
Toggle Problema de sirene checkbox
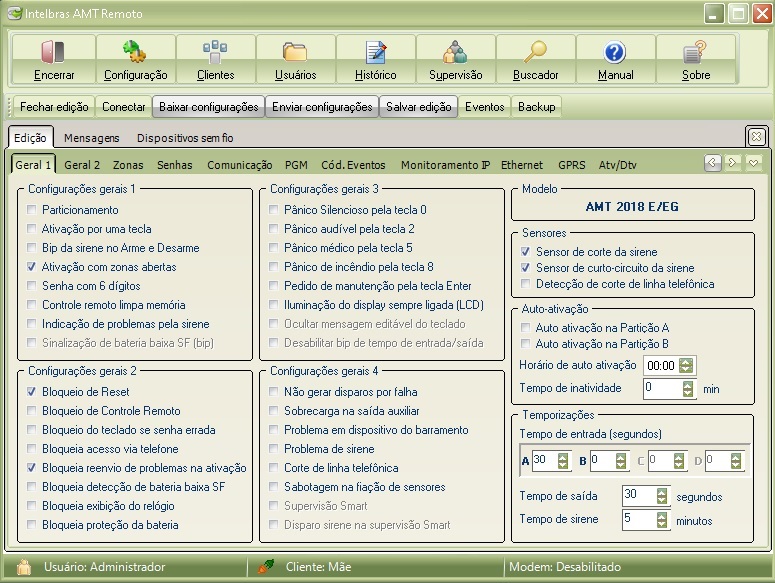click(273, 448)
